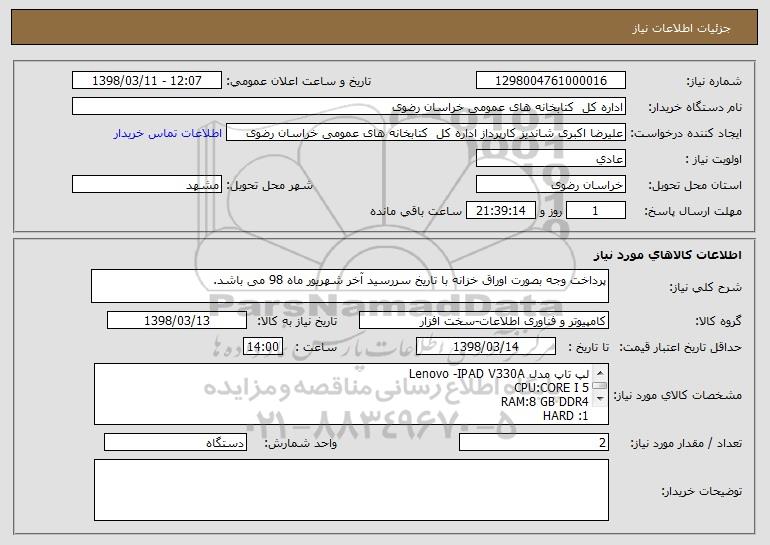Image resolution: width=770 pixels, height=545 pixels.
Task: Click the label مهلت ارسال پاسخ
Action: [x=692, y=212]
